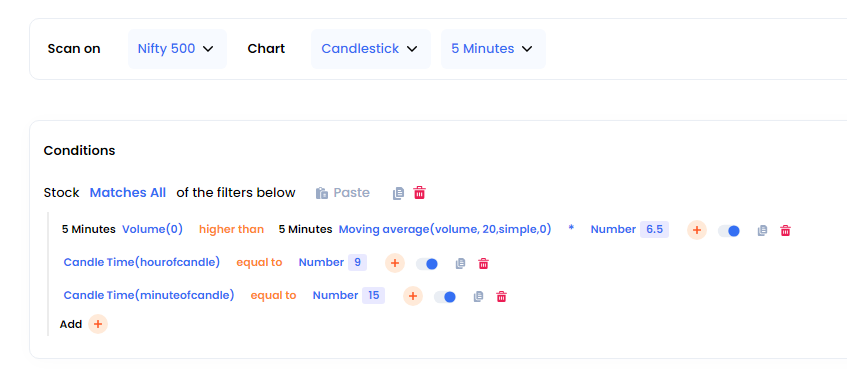Edit Candle Time(minuteofcandle) indicator
Image resolution: width=847 pixels, height=374 pixels.
click(149, 296)
